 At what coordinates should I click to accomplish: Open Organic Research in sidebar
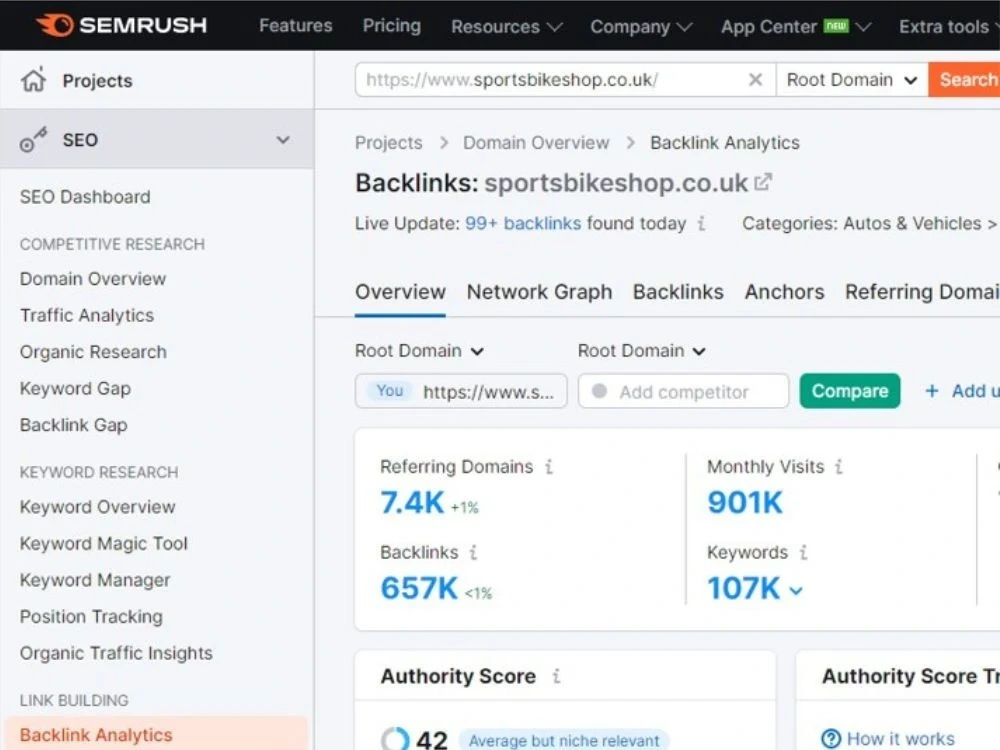pyautogui.click(x=93, y=352)
